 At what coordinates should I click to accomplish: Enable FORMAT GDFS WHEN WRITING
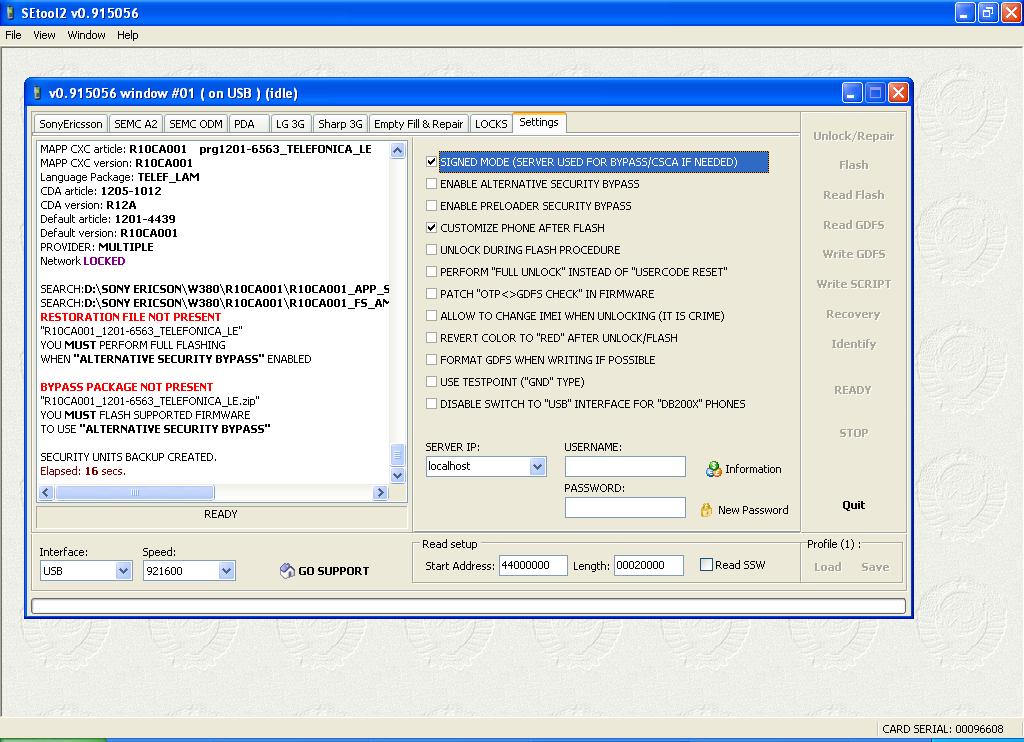pos(431,359)
